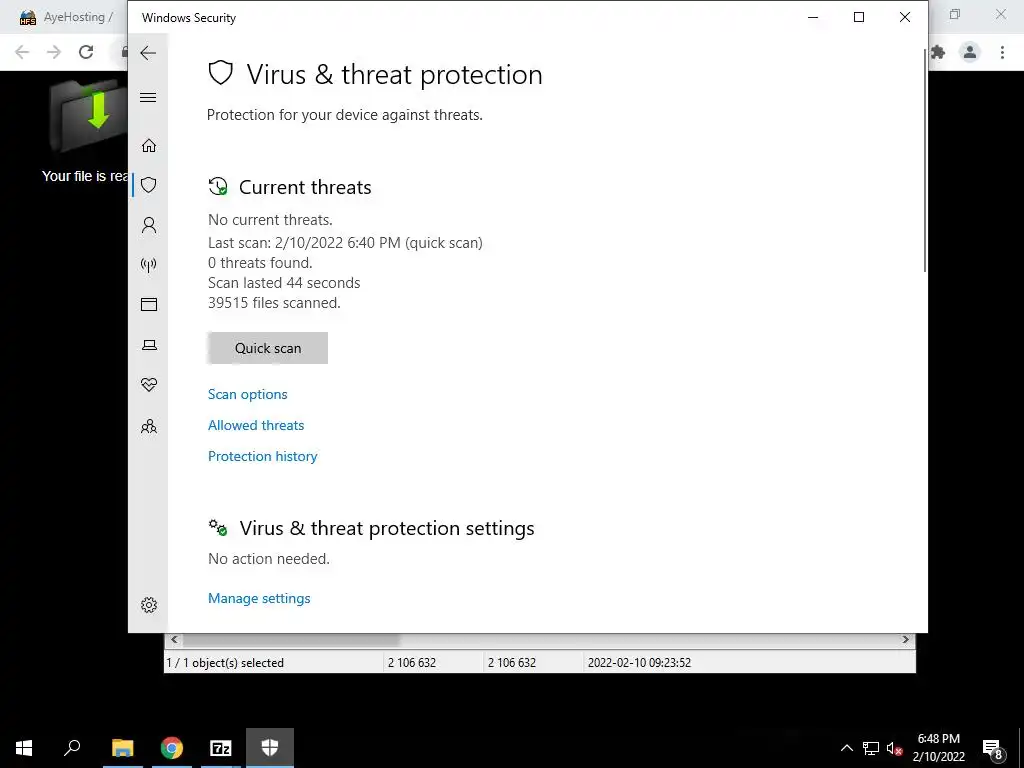Click Chrome's back navigation arrow

click(22, 52)
